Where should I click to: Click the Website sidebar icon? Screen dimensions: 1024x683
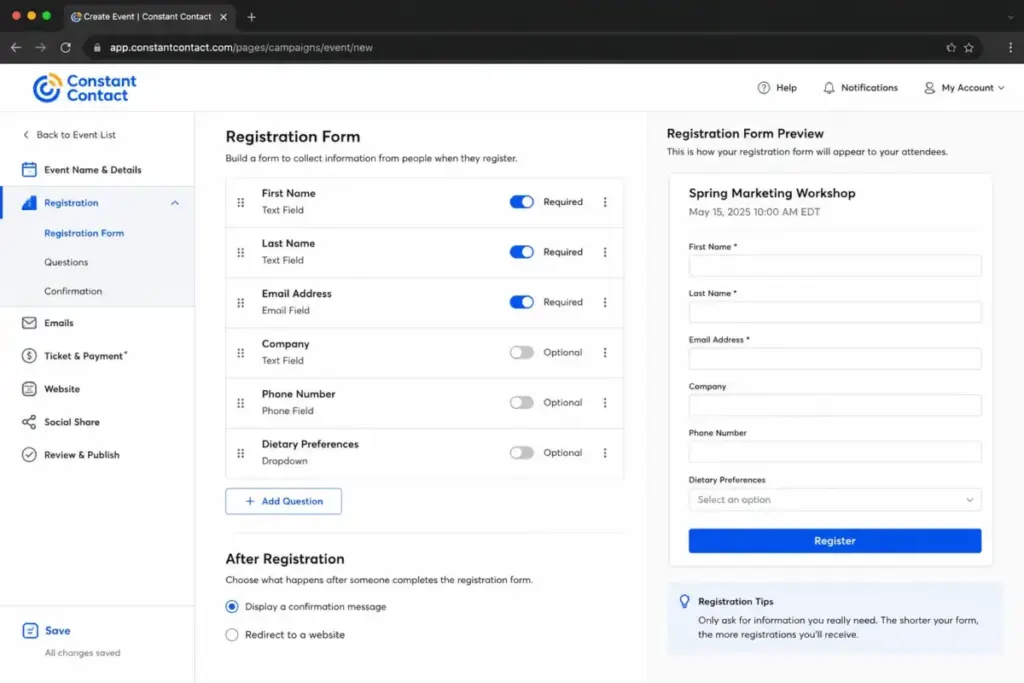click(29, 389)
